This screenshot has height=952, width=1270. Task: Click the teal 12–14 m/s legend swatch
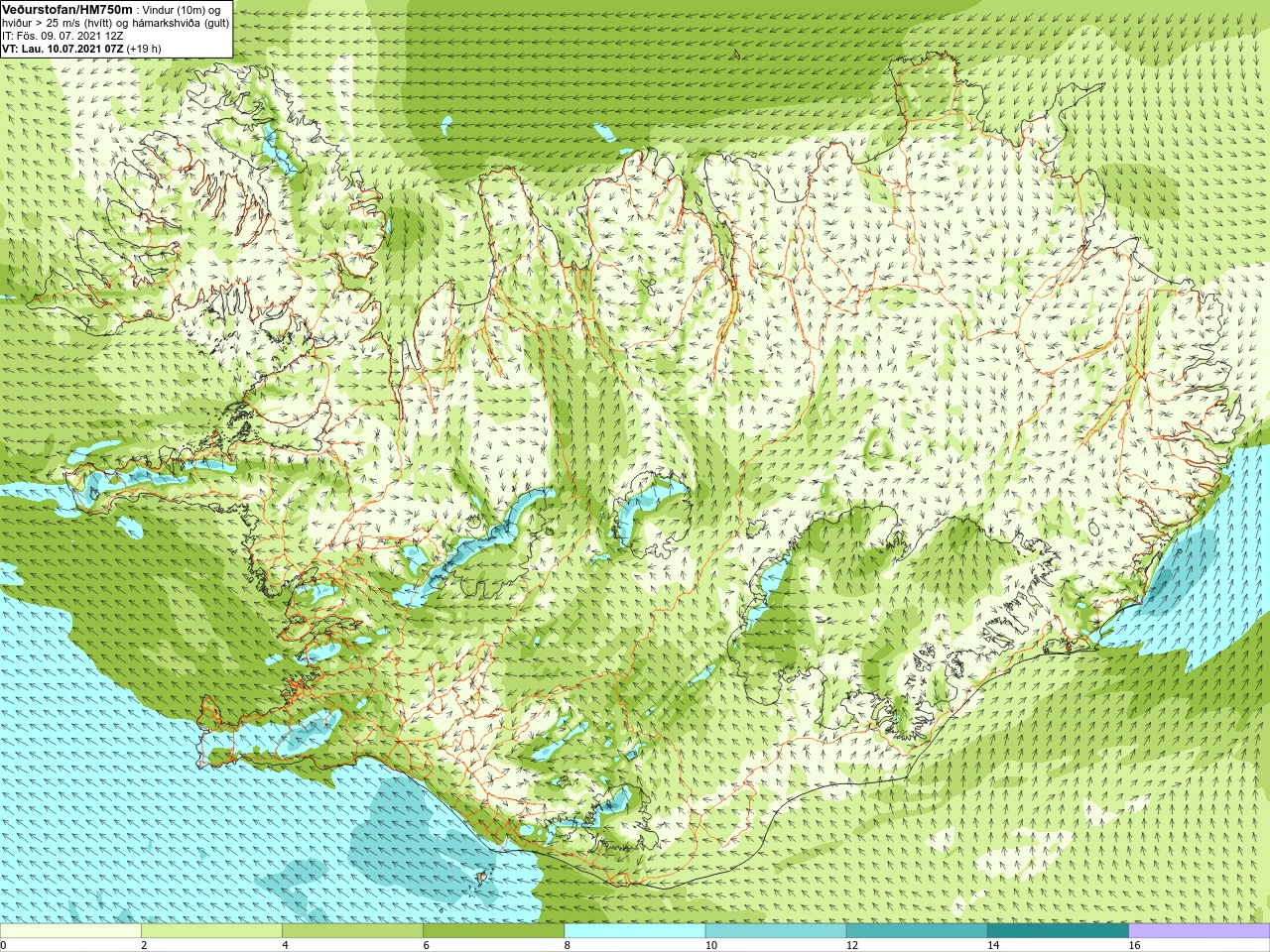[x=916, y=931]
